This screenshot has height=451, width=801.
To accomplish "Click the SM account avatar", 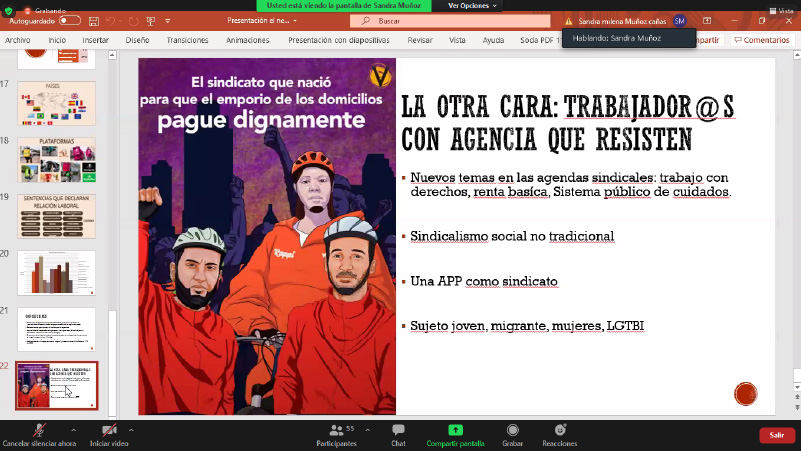I will coord(679,21).
